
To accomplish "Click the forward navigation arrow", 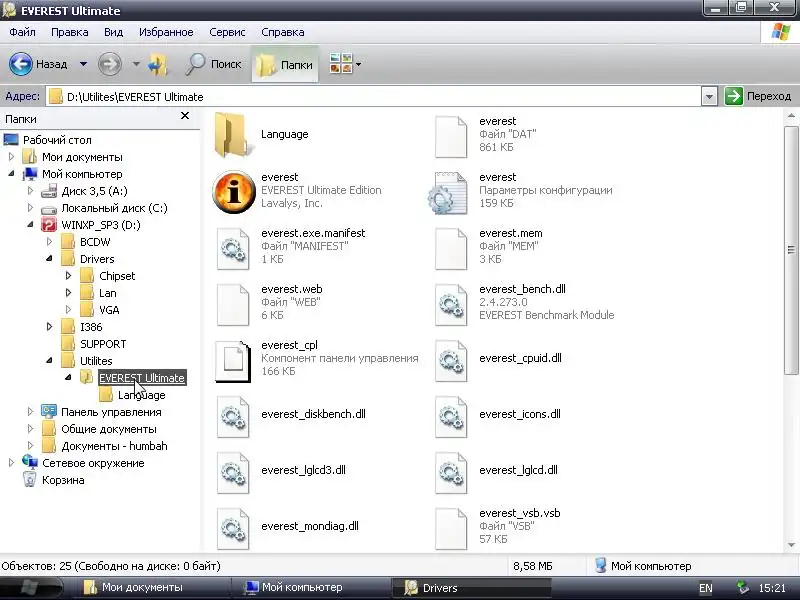I will click(109, 64).
